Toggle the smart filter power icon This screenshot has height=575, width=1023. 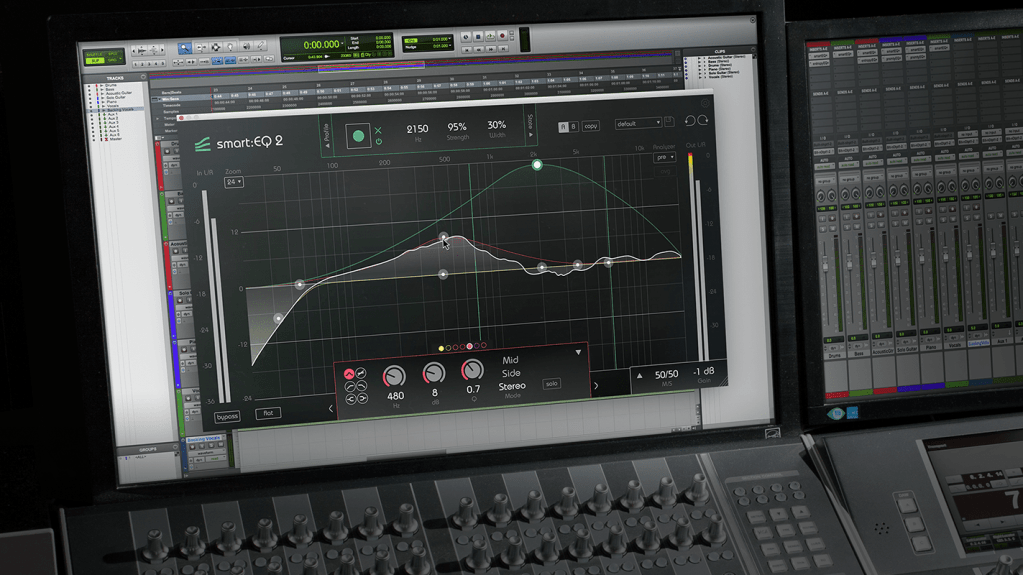378,142
